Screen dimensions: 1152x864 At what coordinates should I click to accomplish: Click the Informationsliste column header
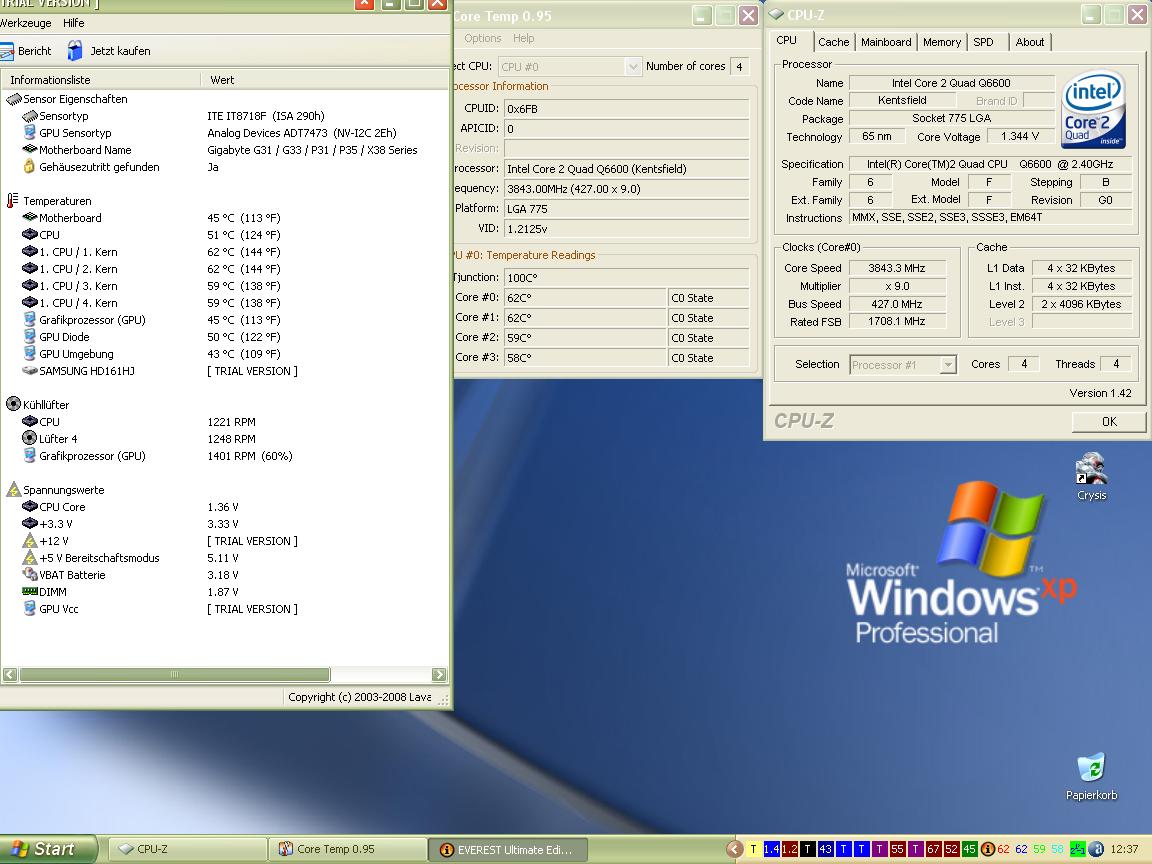pyautogui.click(x=101, y=79)
